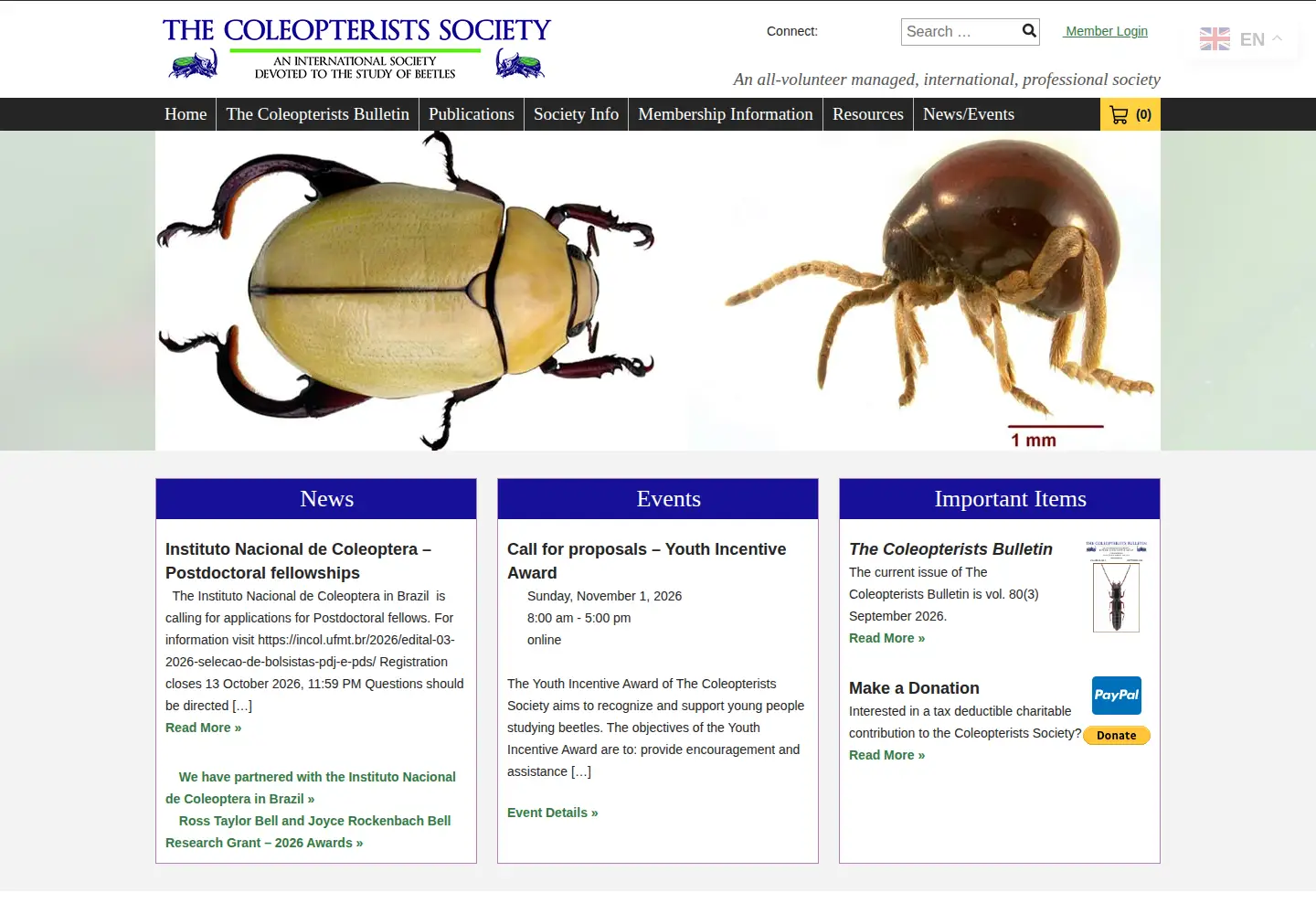Click the all-volunteer managed tagline text
This screenshot has height=914, width=1316.
coord(947,80)
